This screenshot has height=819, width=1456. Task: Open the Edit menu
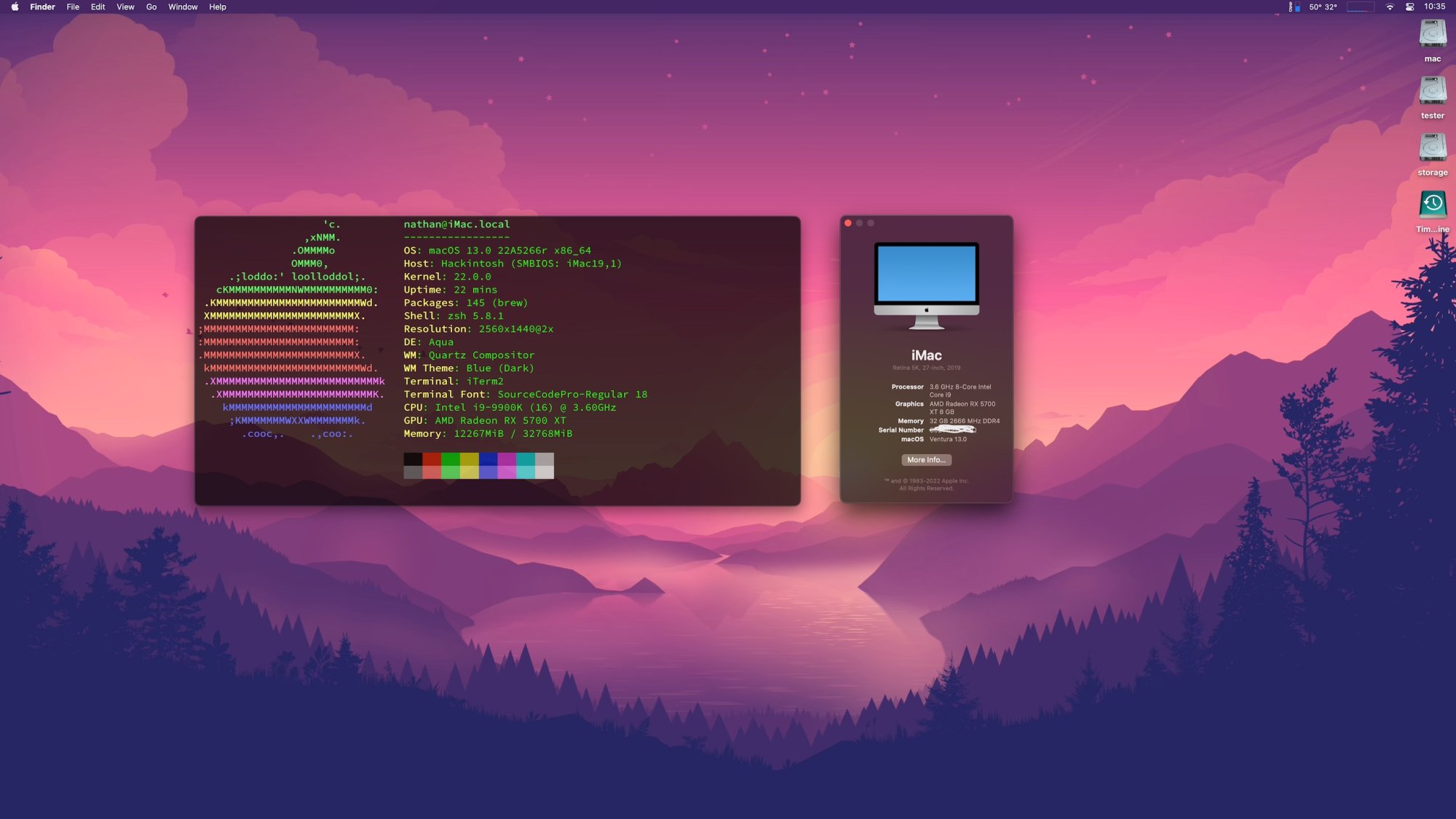98,7
